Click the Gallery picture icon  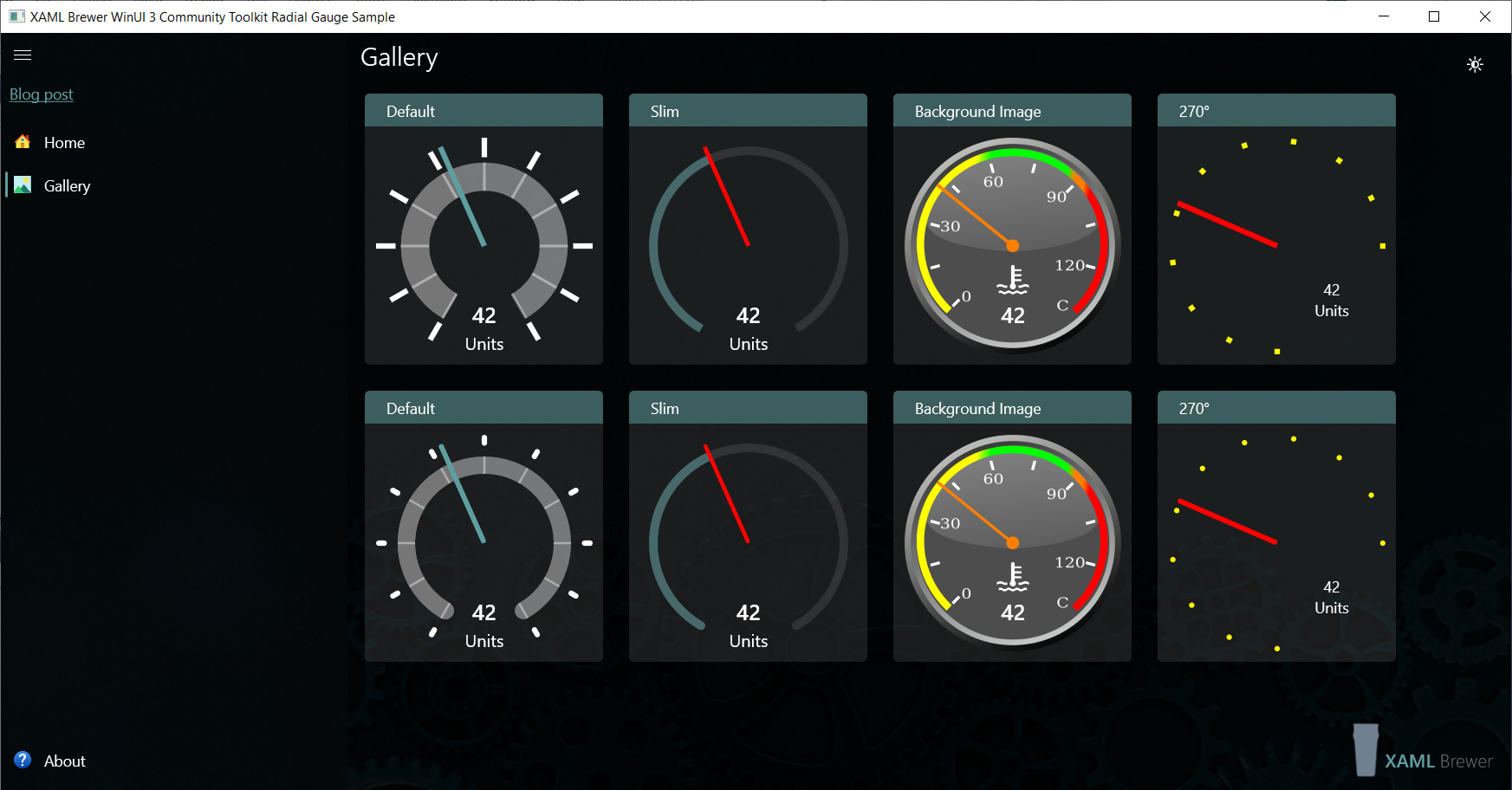pyautogui.click(x=23, y=185)
